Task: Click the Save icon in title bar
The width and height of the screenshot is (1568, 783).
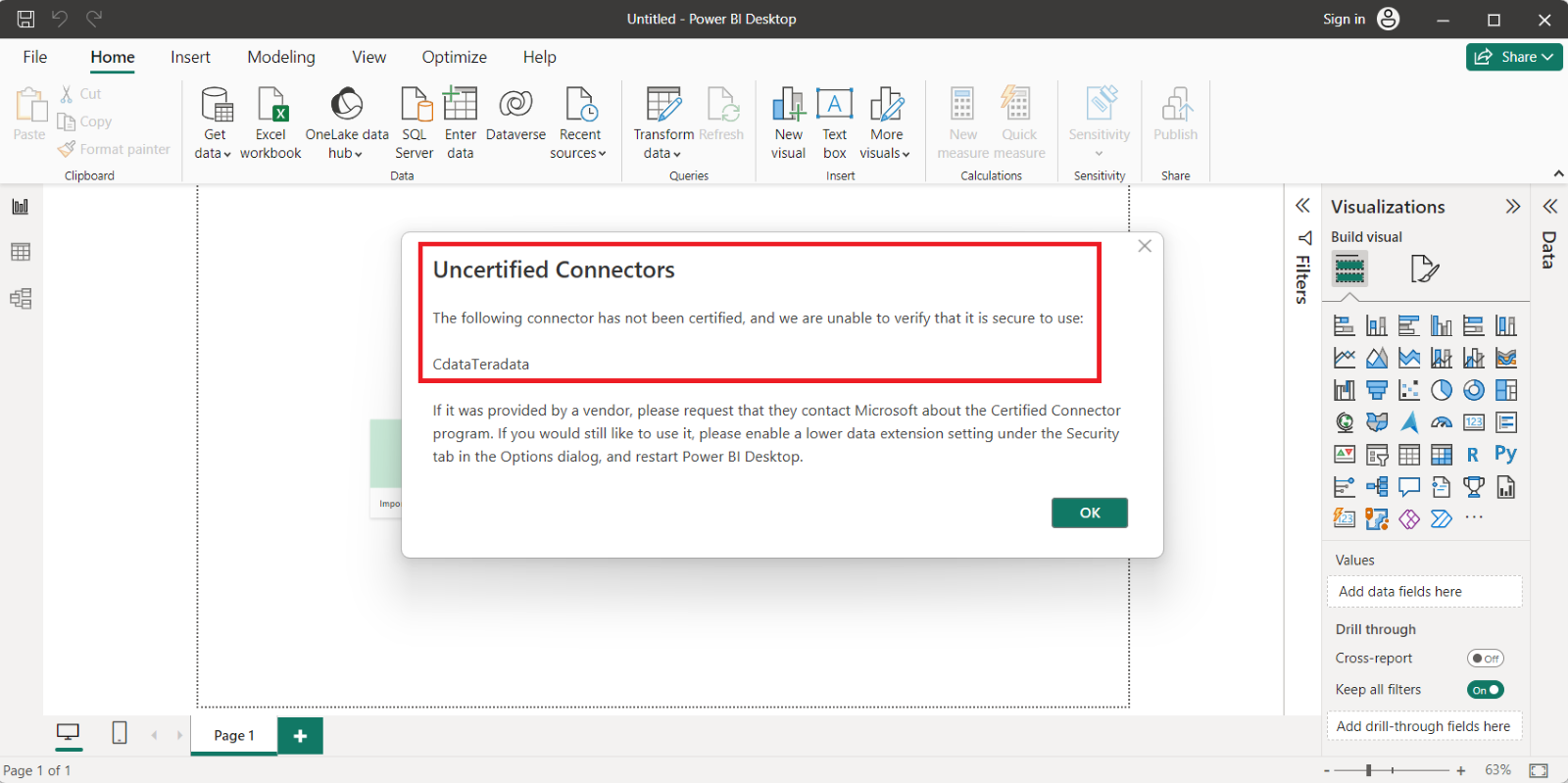Action: coord(25,19)
